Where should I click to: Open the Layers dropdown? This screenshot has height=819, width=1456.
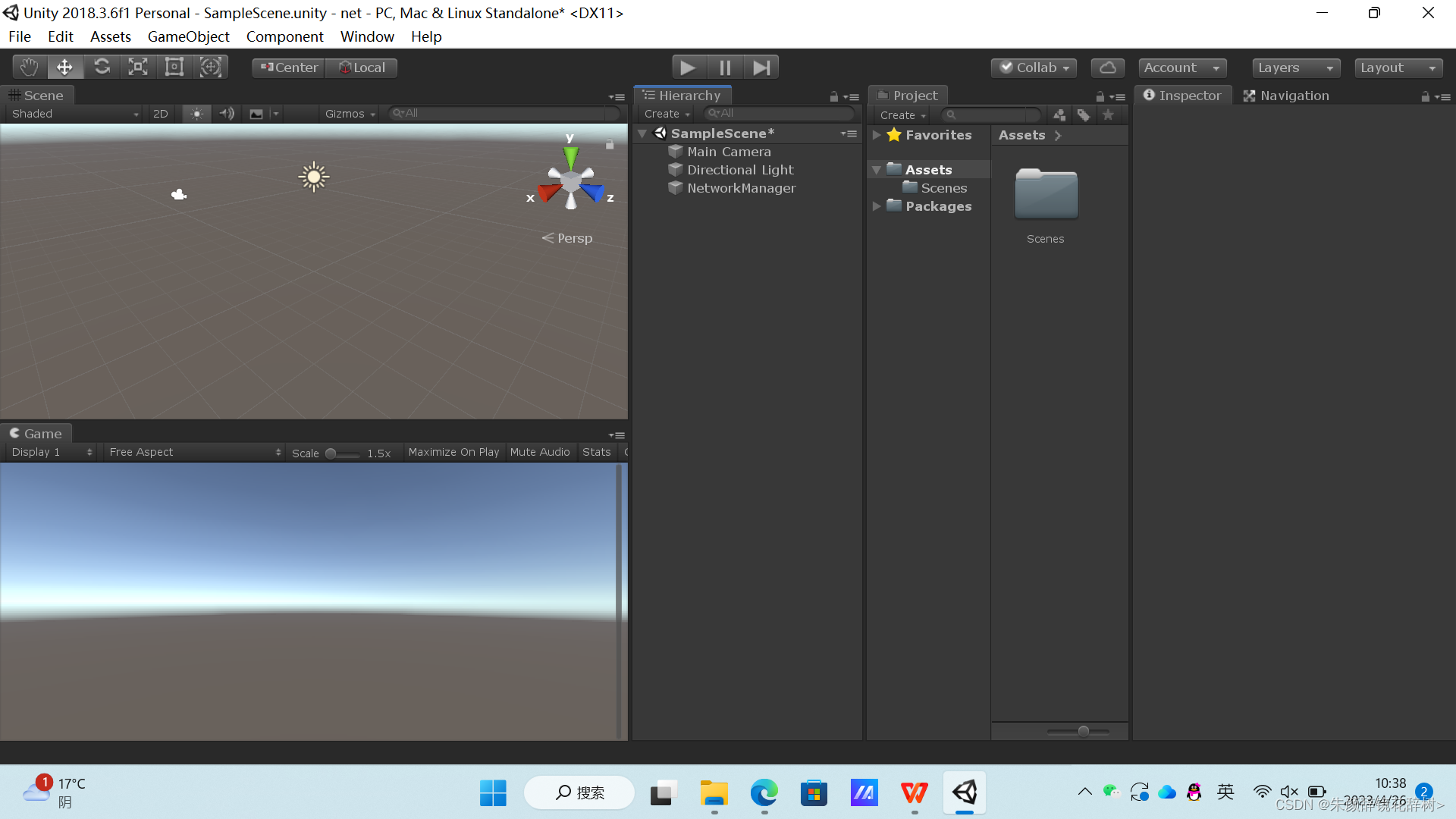point(1295,67)
